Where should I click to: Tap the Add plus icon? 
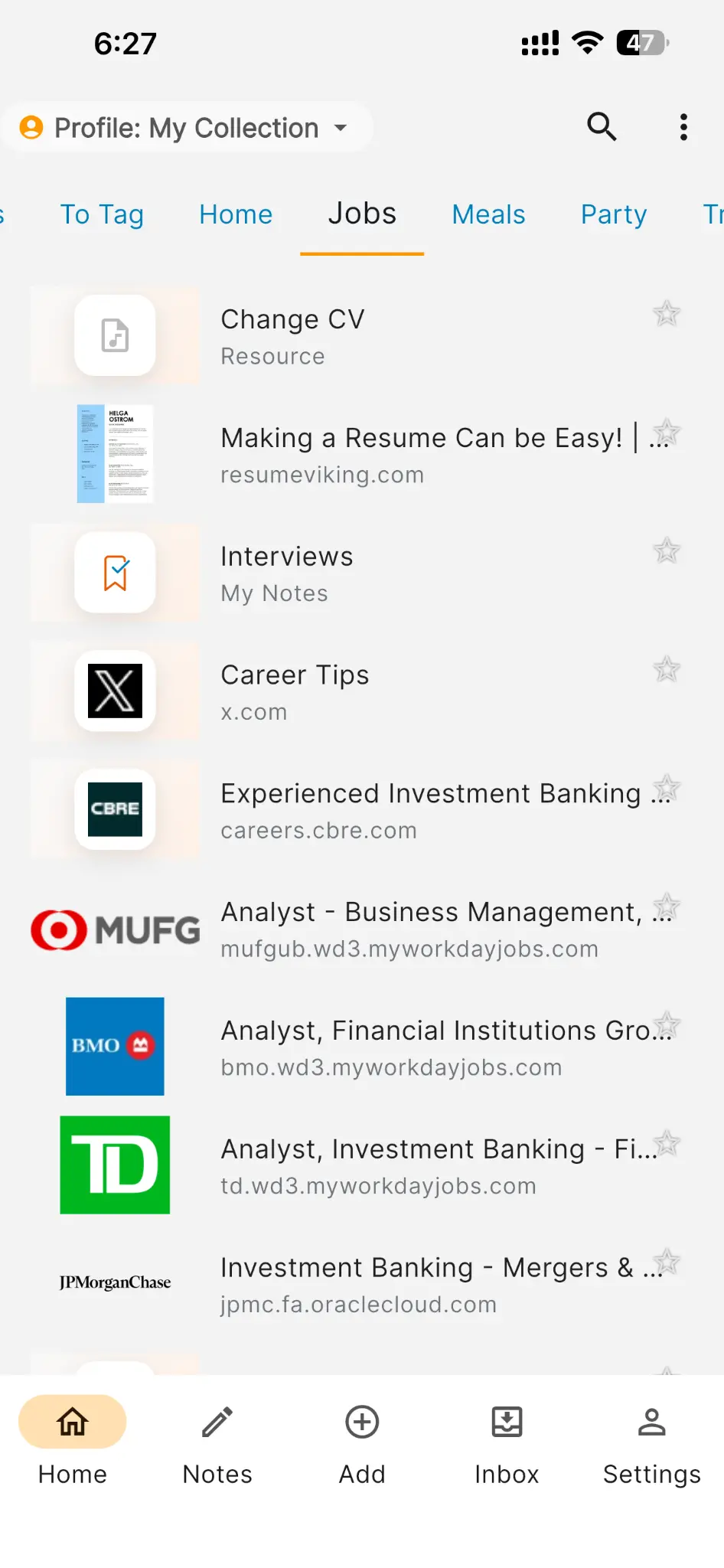pyautogui.click(x=362, y=1423)
